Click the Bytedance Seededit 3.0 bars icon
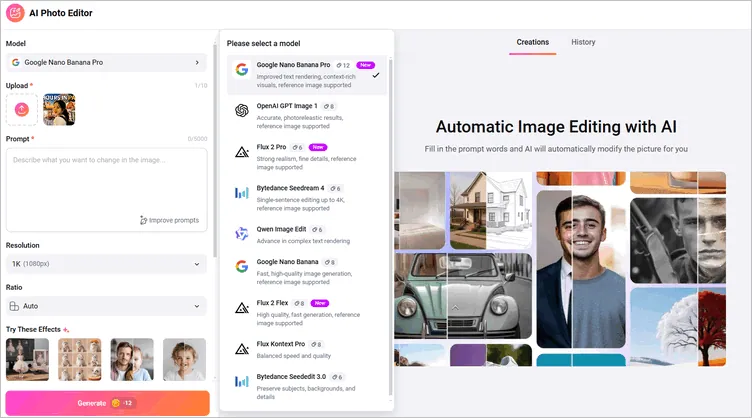Viewport: 752px width, 418px height. click(x=242, y=382)
